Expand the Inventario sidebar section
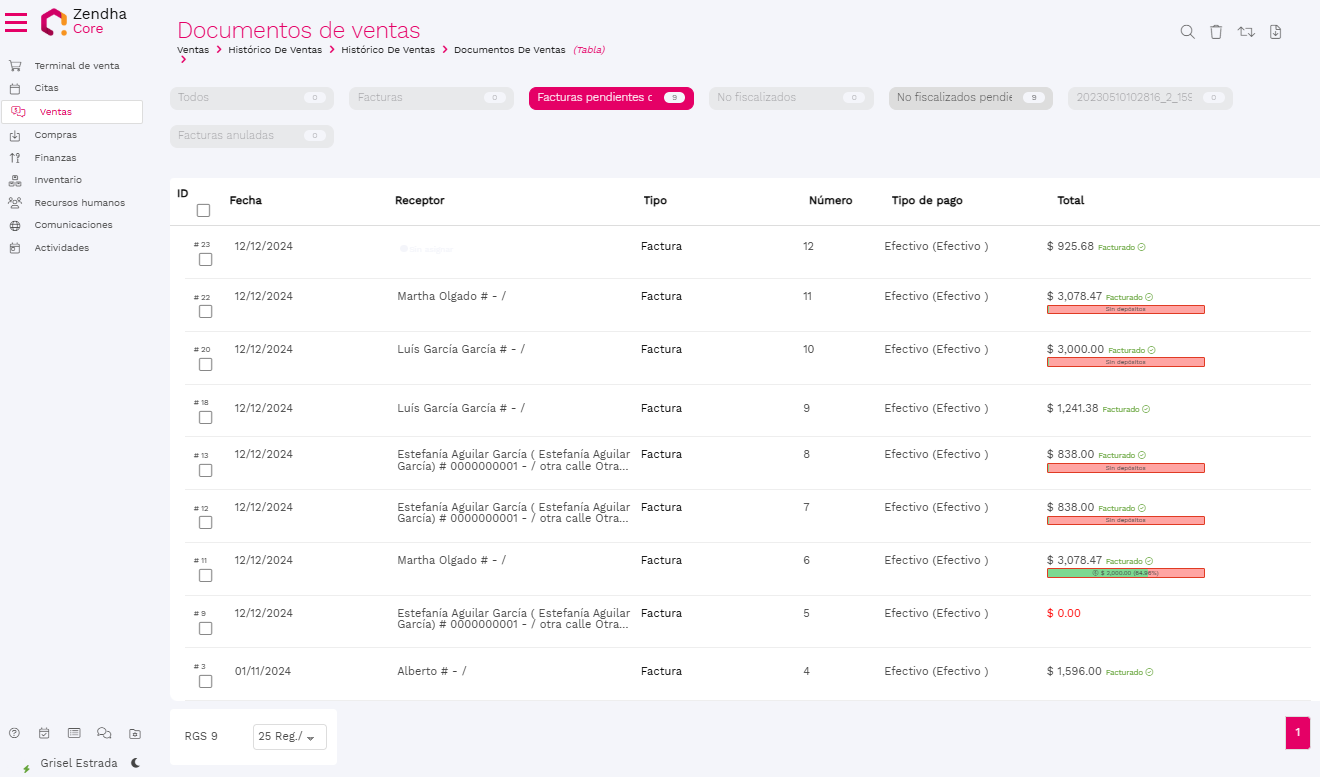Screen dimensions: 1320x777 pos(58,180)
